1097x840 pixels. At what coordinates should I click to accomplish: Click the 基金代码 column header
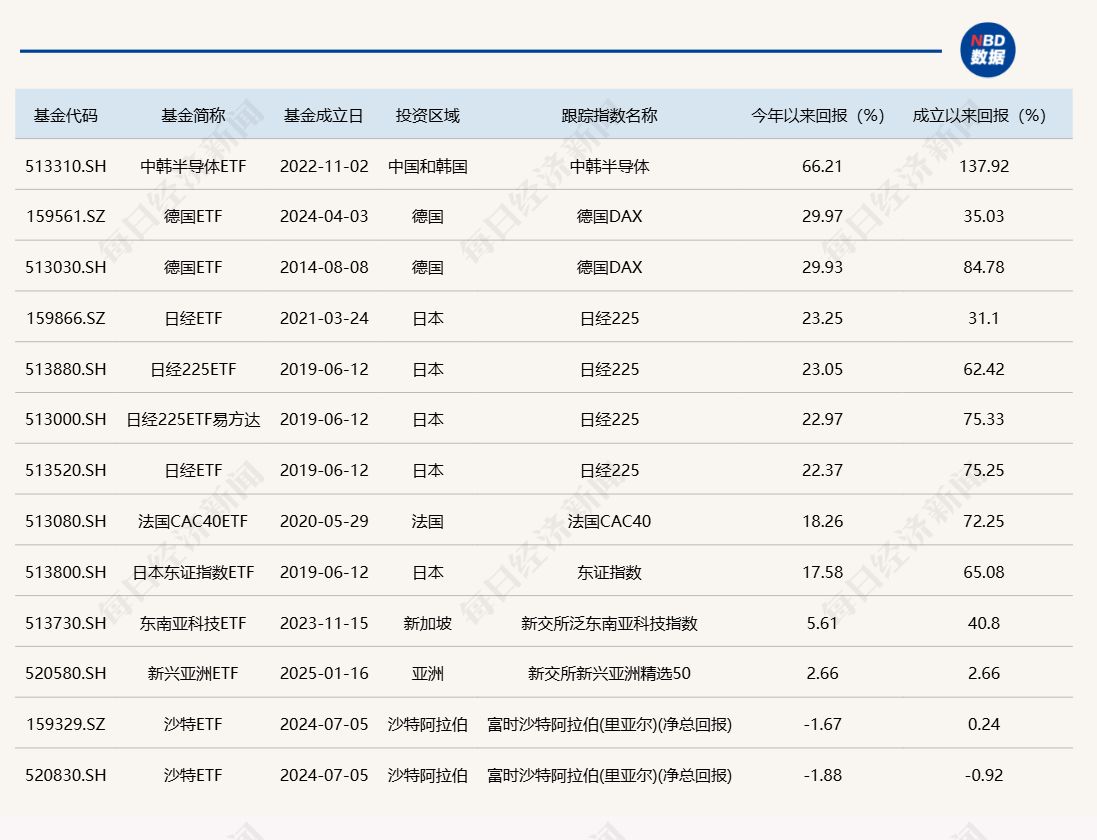pyautogui.click(x=66, y=115)
